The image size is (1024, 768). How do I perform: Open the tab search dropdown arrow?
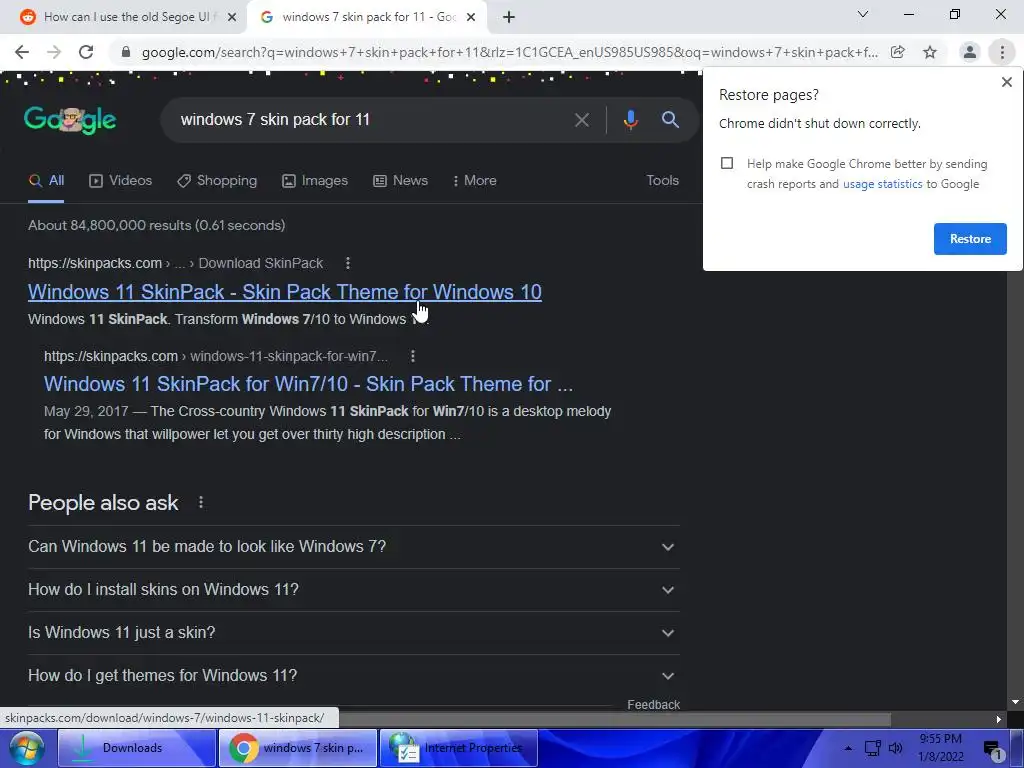click(863, 14)
